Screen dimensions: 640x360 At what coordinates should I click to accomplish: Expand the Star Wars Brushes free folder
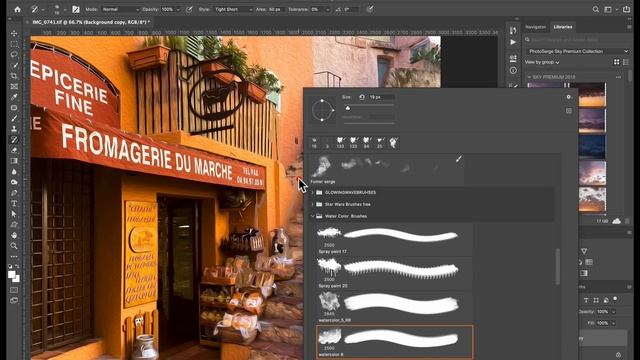313,204
